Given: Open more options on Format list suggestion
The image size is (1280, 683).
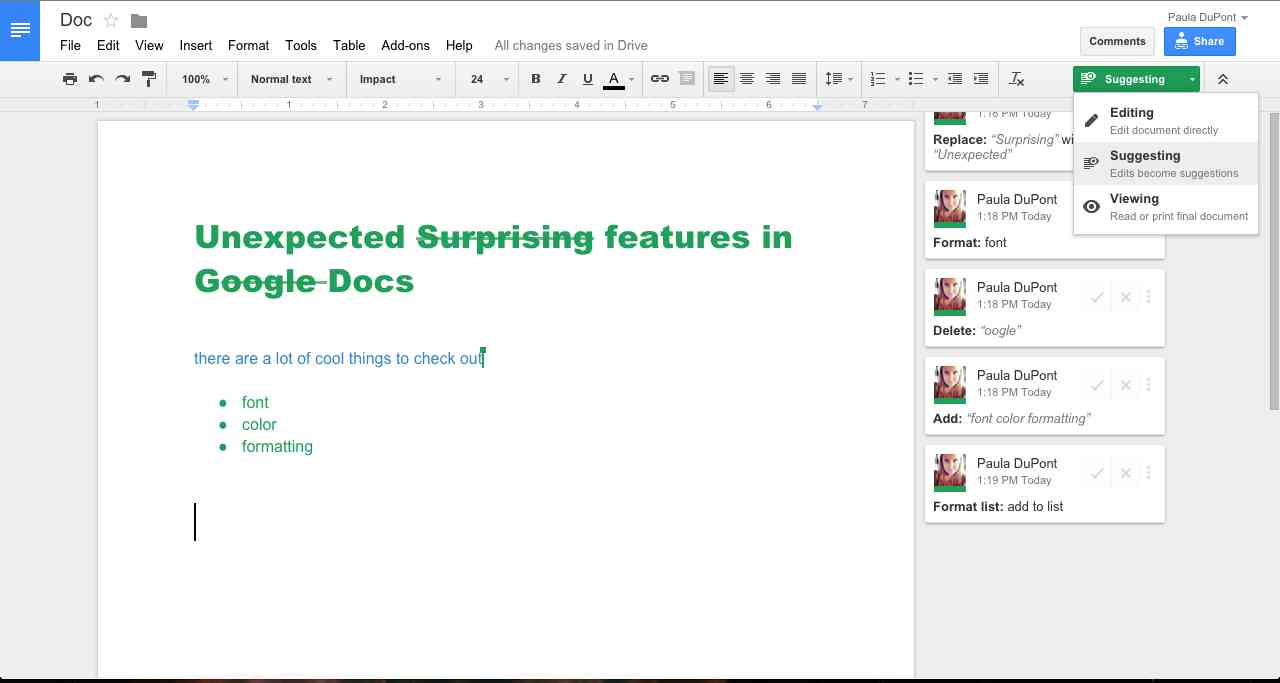Looking at the screenshot, I should coord(1149,473).
